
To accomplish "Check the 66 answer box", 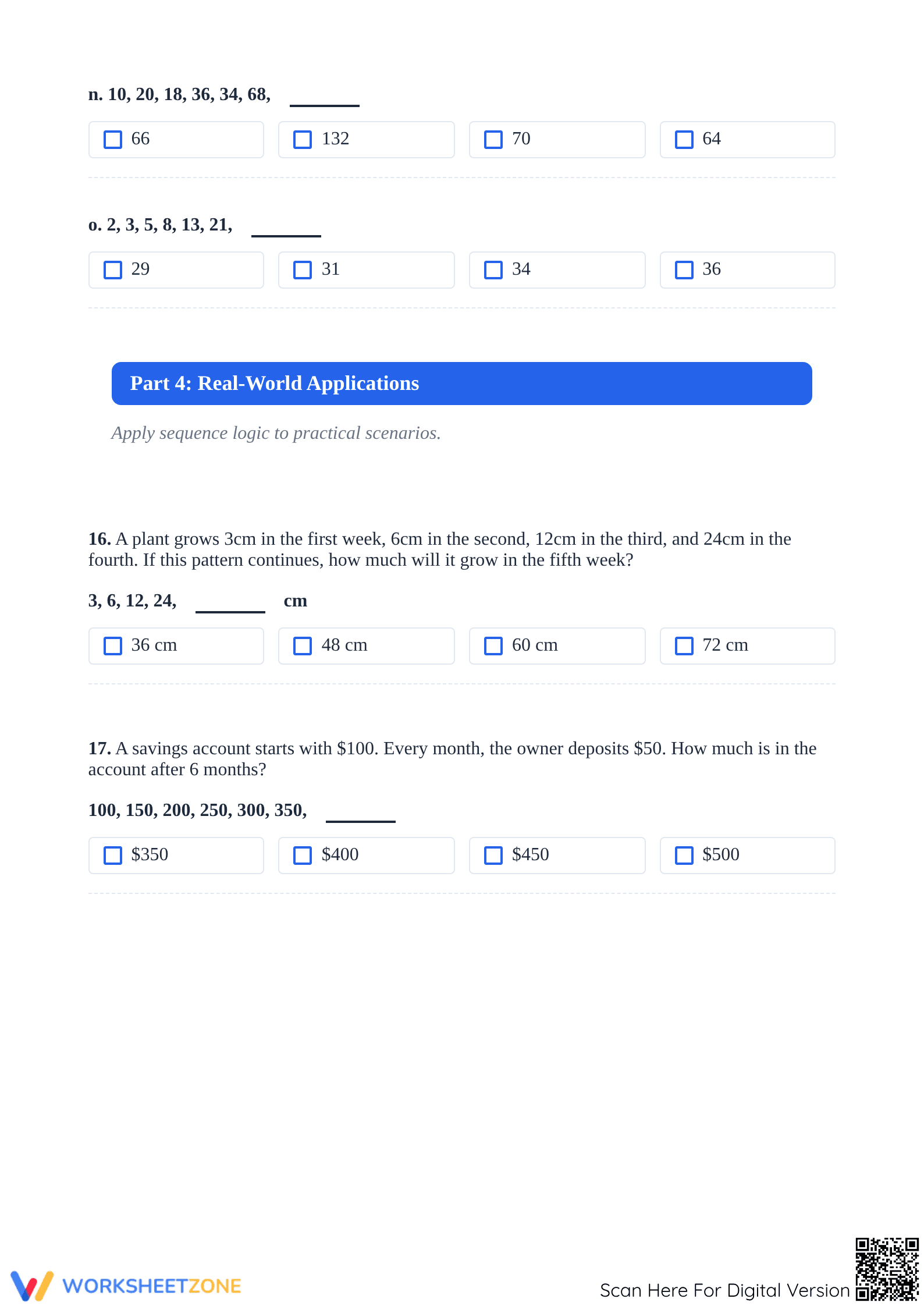I will pos(112,140).
